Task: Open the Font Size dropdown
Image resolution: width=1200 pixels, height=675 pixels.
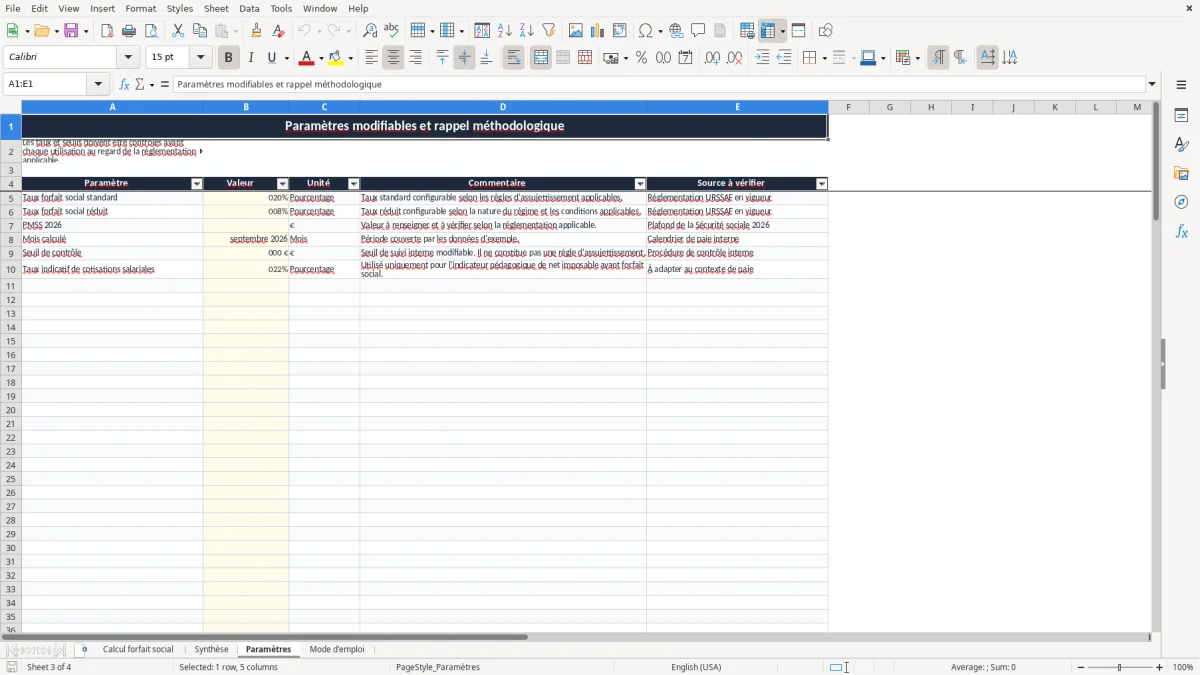Action: pos(200,58)
